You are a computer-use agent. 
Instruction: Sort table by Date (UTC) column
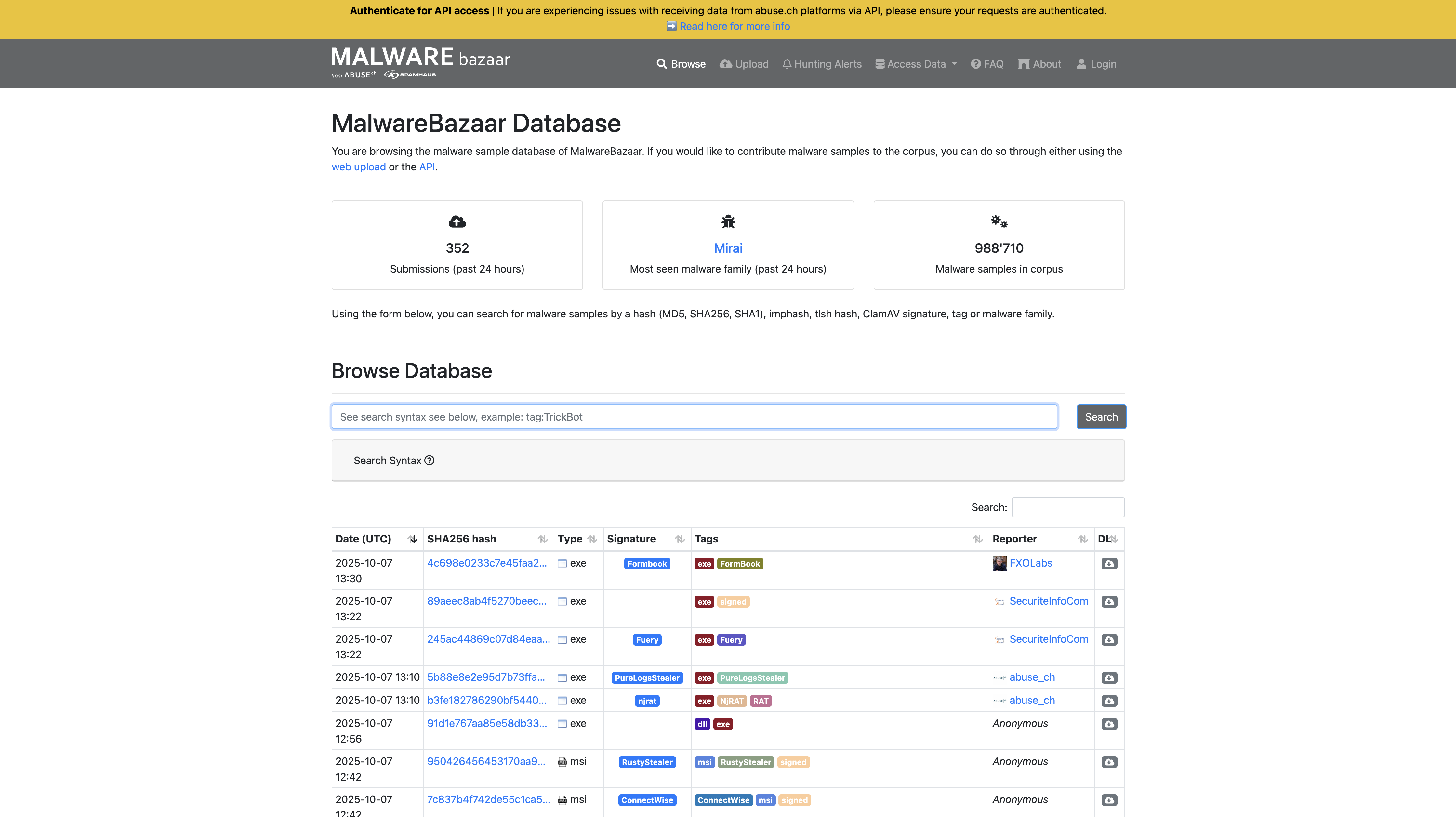click(x=413, y=539)
